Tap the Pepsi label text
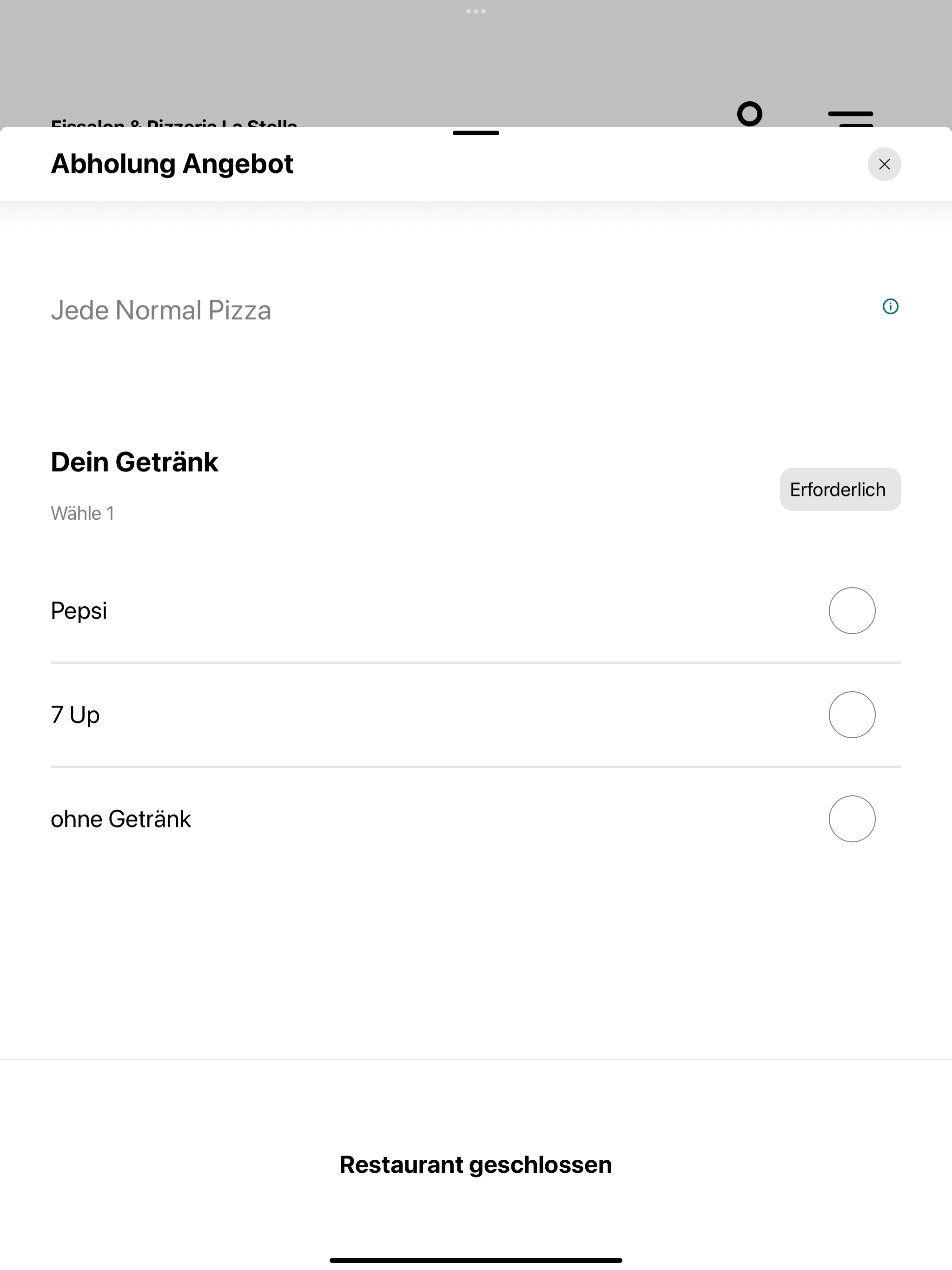The height and width of the screenshot is (1270, 952). coord(79,611)
